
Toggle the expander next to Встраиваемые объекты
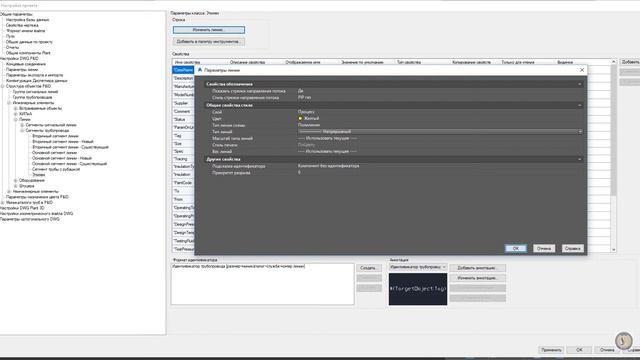(x=16, y=109)
